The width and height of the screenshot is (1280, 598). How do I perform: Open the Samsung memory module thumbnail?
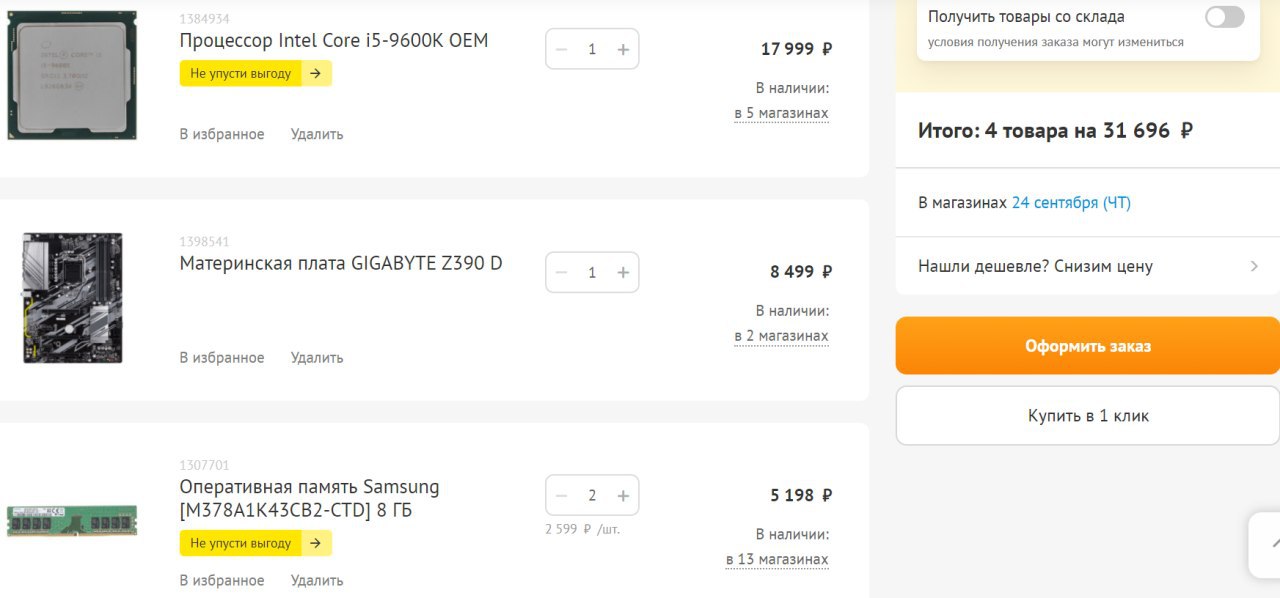pos(72,521)
